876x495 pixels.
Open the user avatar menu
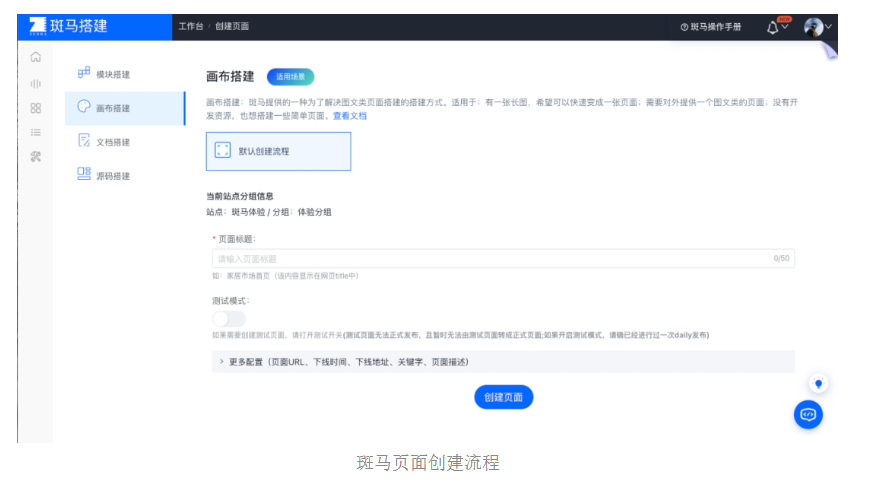pos(813,27)
